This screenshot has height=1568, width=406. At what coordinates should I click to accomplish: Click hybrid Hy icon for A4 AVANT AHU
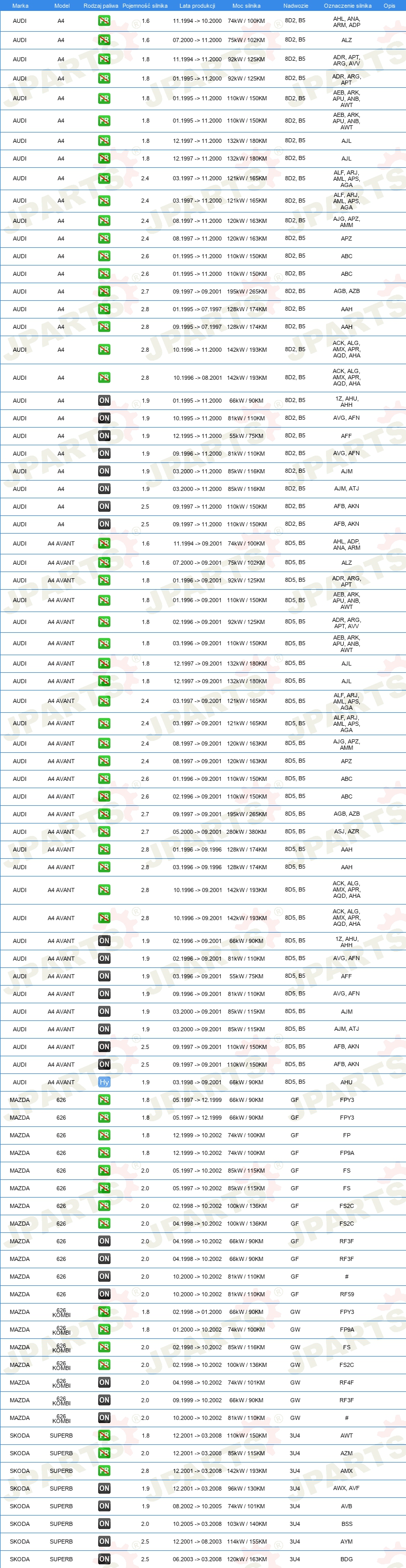[x=104, y=1082]
